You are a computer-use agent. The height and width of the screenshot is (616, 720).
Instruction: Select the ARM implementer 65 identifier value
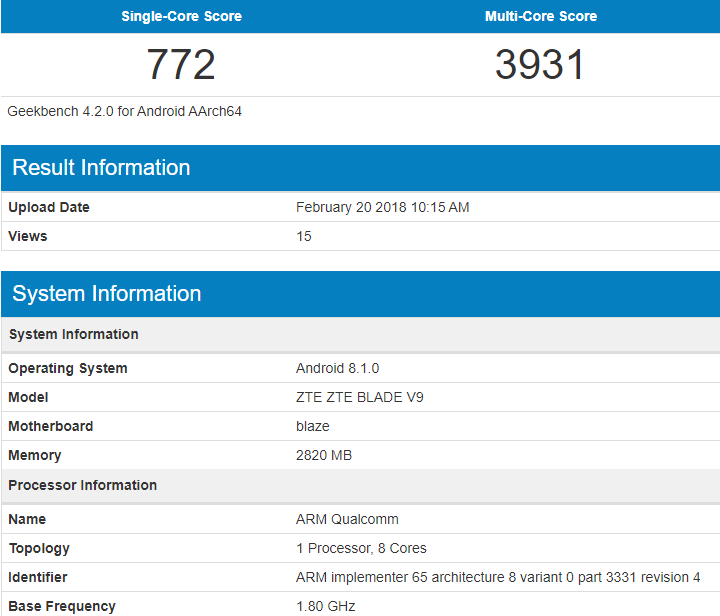498,577
